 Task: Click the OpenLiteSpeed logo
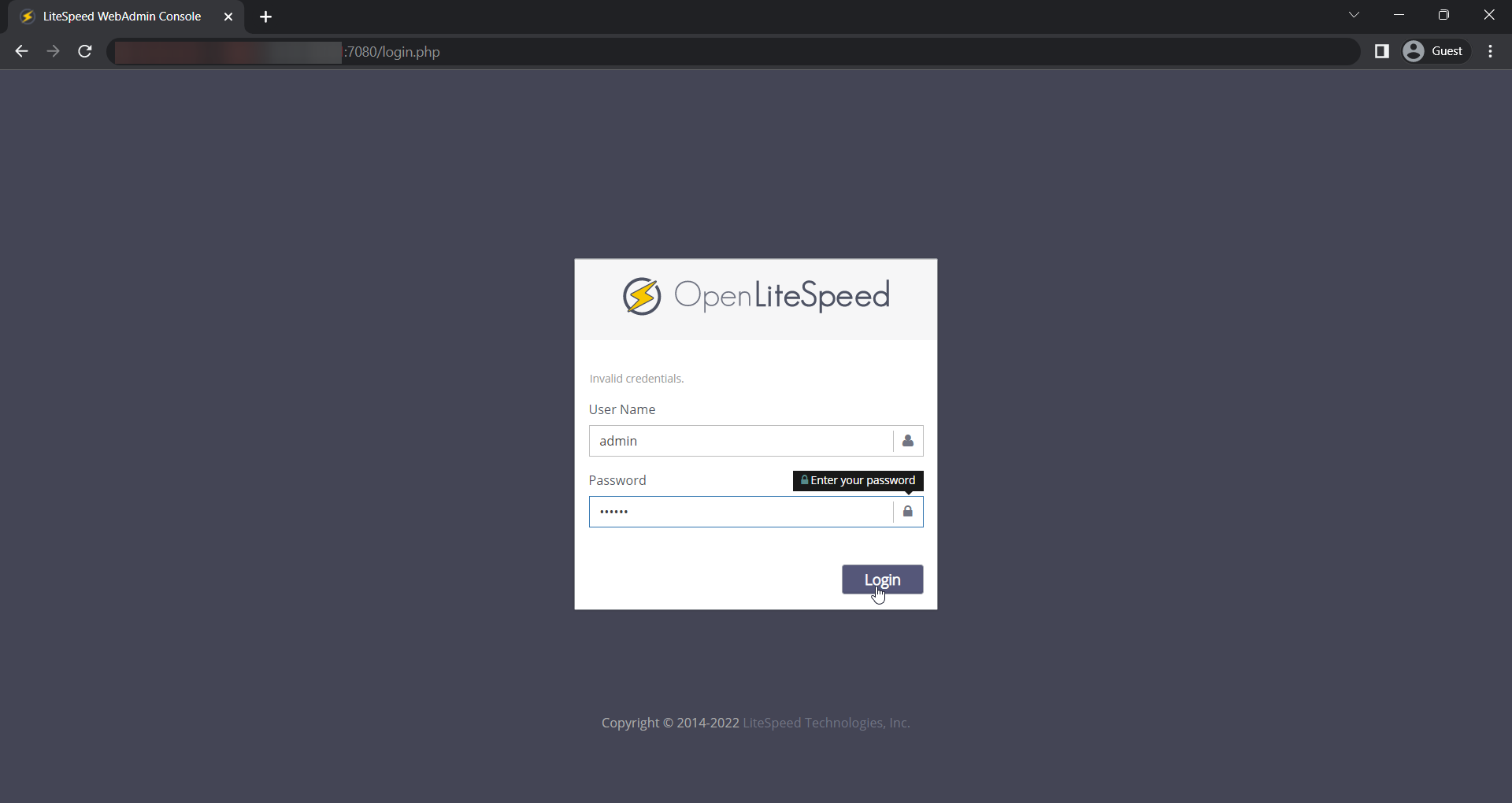point(756,296)
